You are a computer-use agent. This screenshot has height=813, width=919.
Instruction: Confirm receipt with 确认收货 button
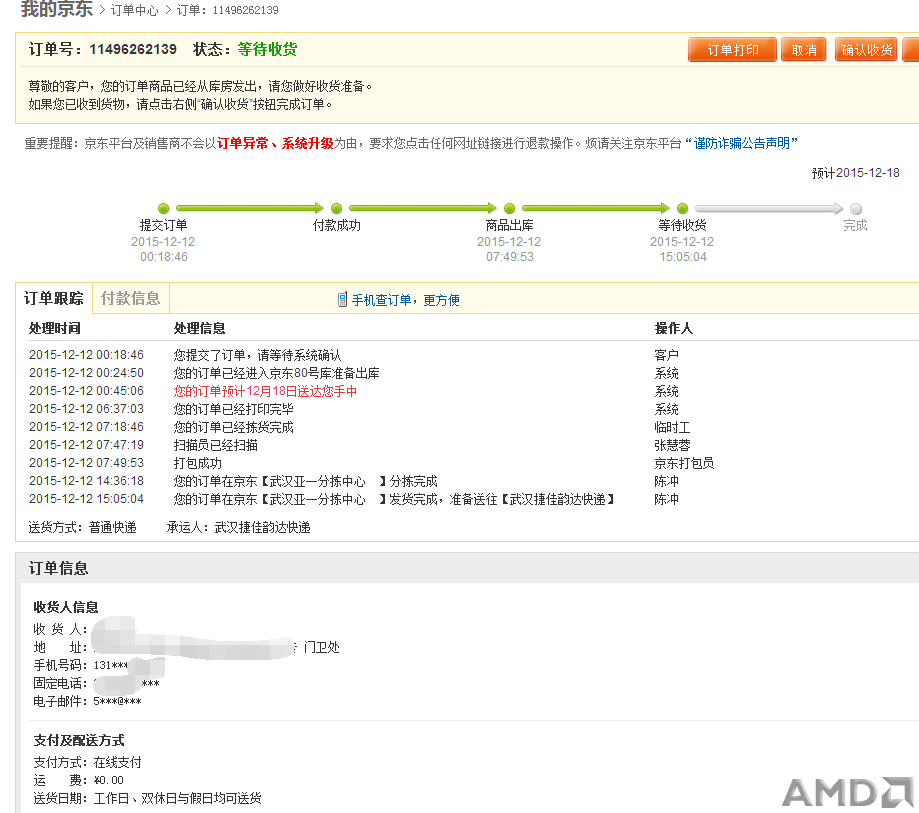866,50
